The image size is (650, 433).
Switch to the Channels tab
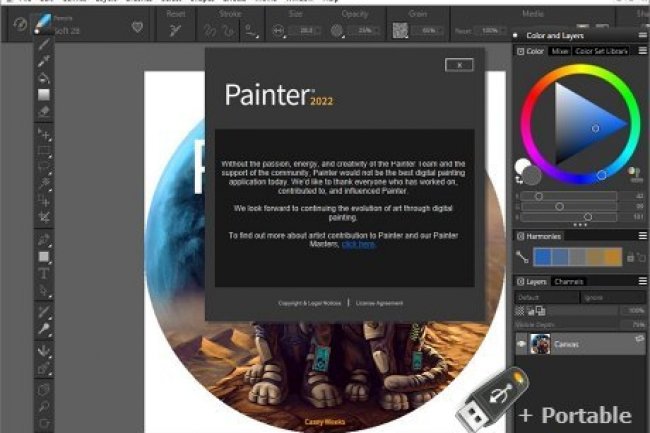(x=569, y=282)
